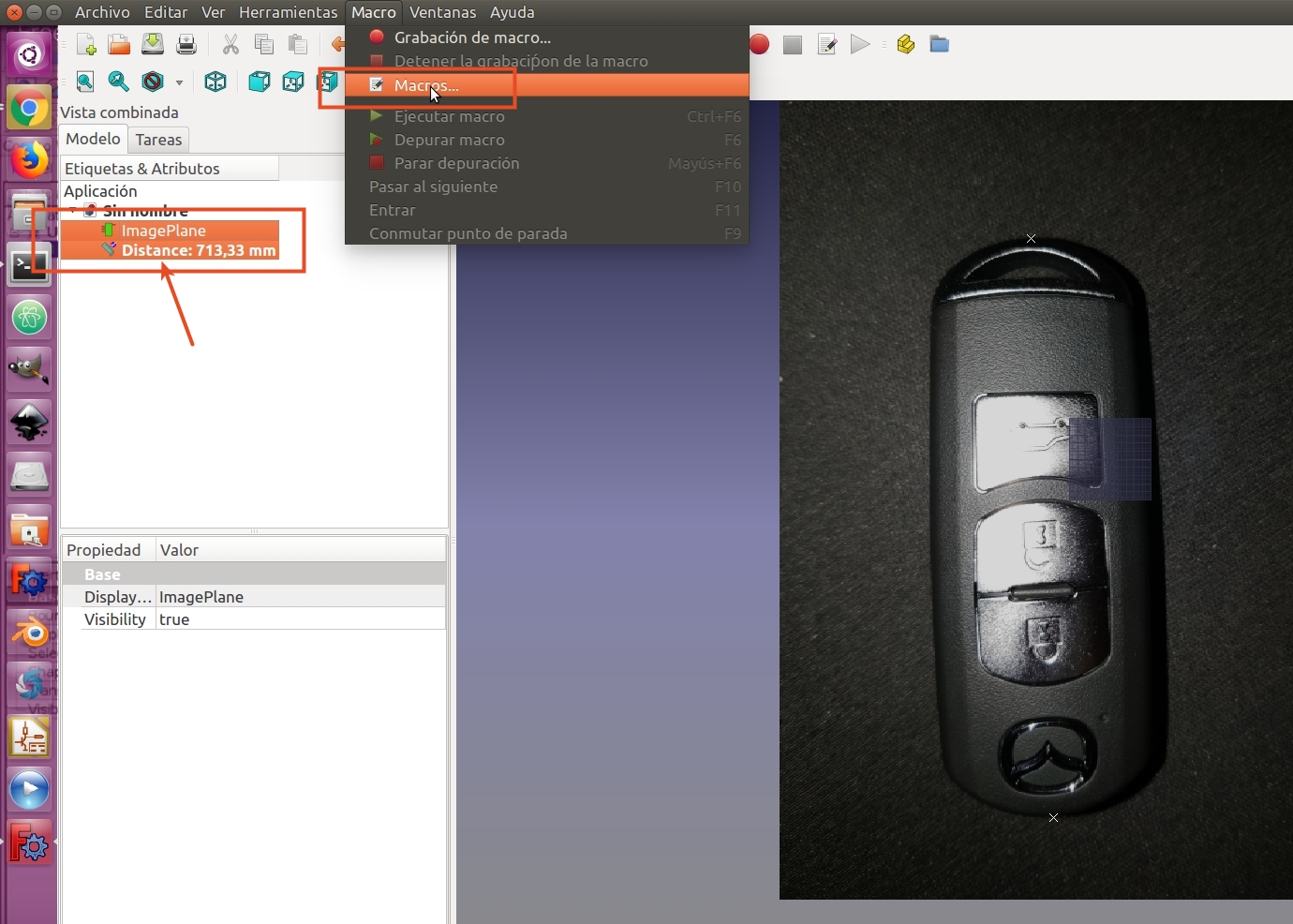Launch Inkscape from the dock
Image resolution: width=1293 pixels, height=924 pixels.
[x=29, y=423]
